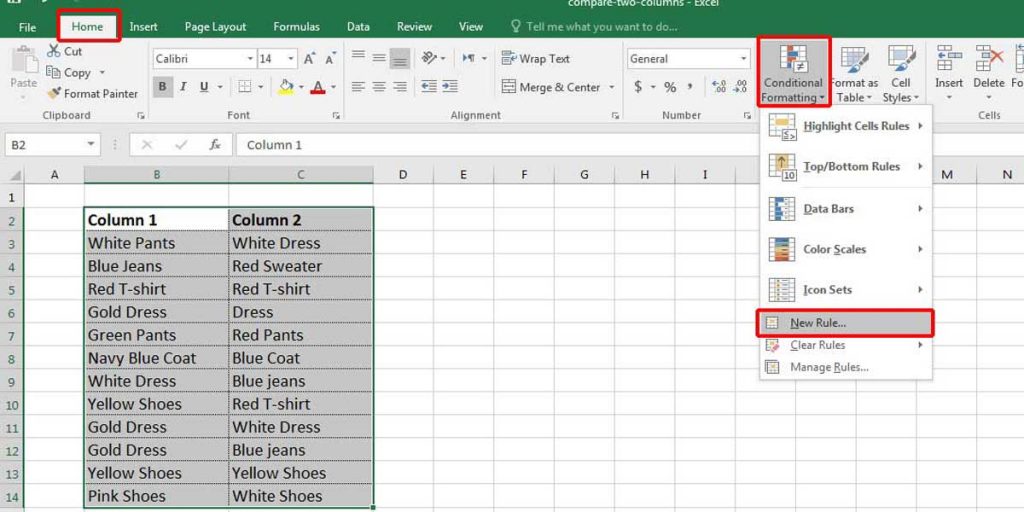Toggle Bold formatting

pyautogui.click(x=163, y=87)
